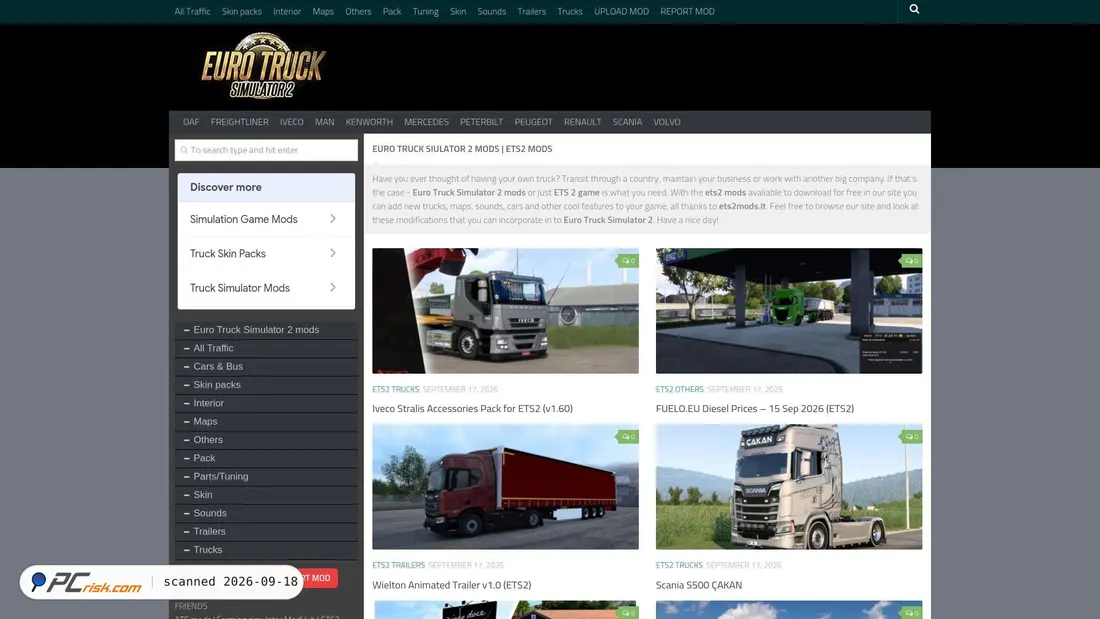Screen dimensions: 1100x619
Task: Open Wielton Animated Trailer v1.0 title link
Action: point(452,585)
